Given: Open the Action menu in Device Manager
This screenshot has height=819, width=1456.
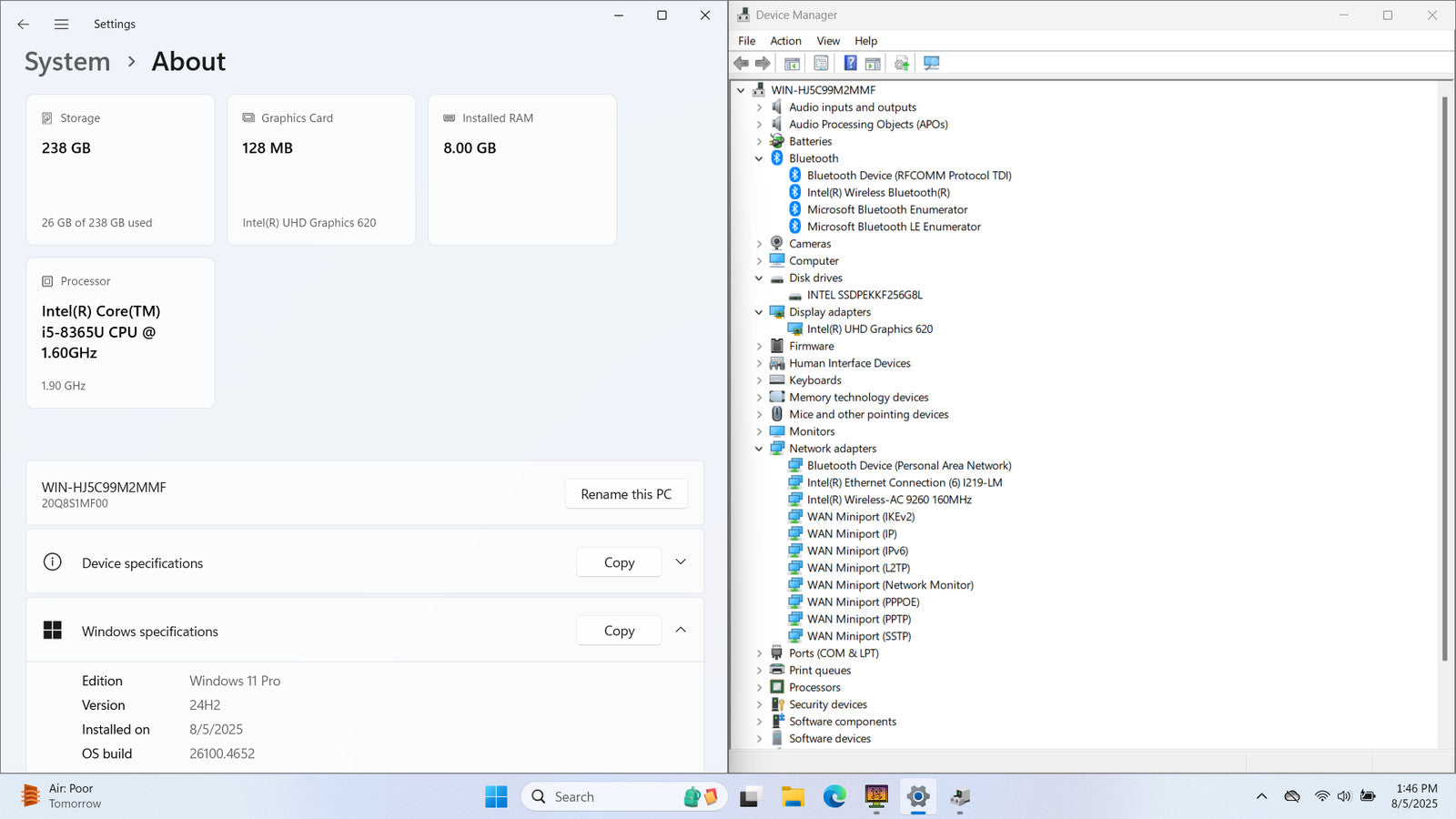Looking at the screenshot, I should point(785,41).
